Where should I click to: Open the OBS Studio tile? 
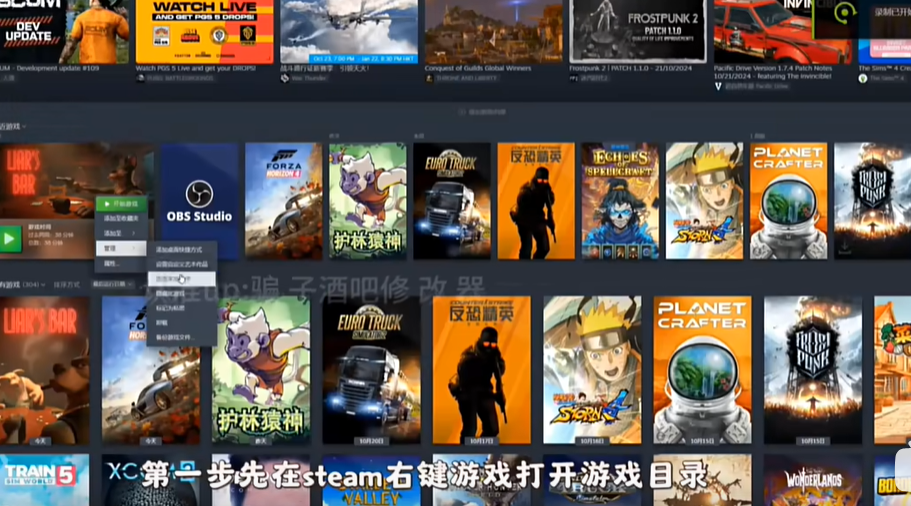tap(199, 201)
